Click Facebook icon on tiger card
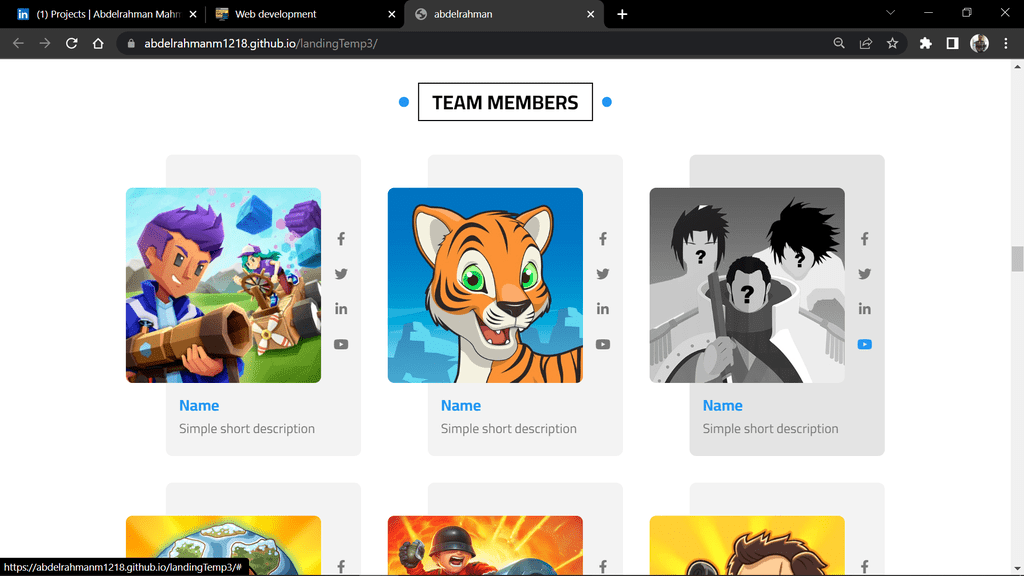 click(x=603, y=239)
